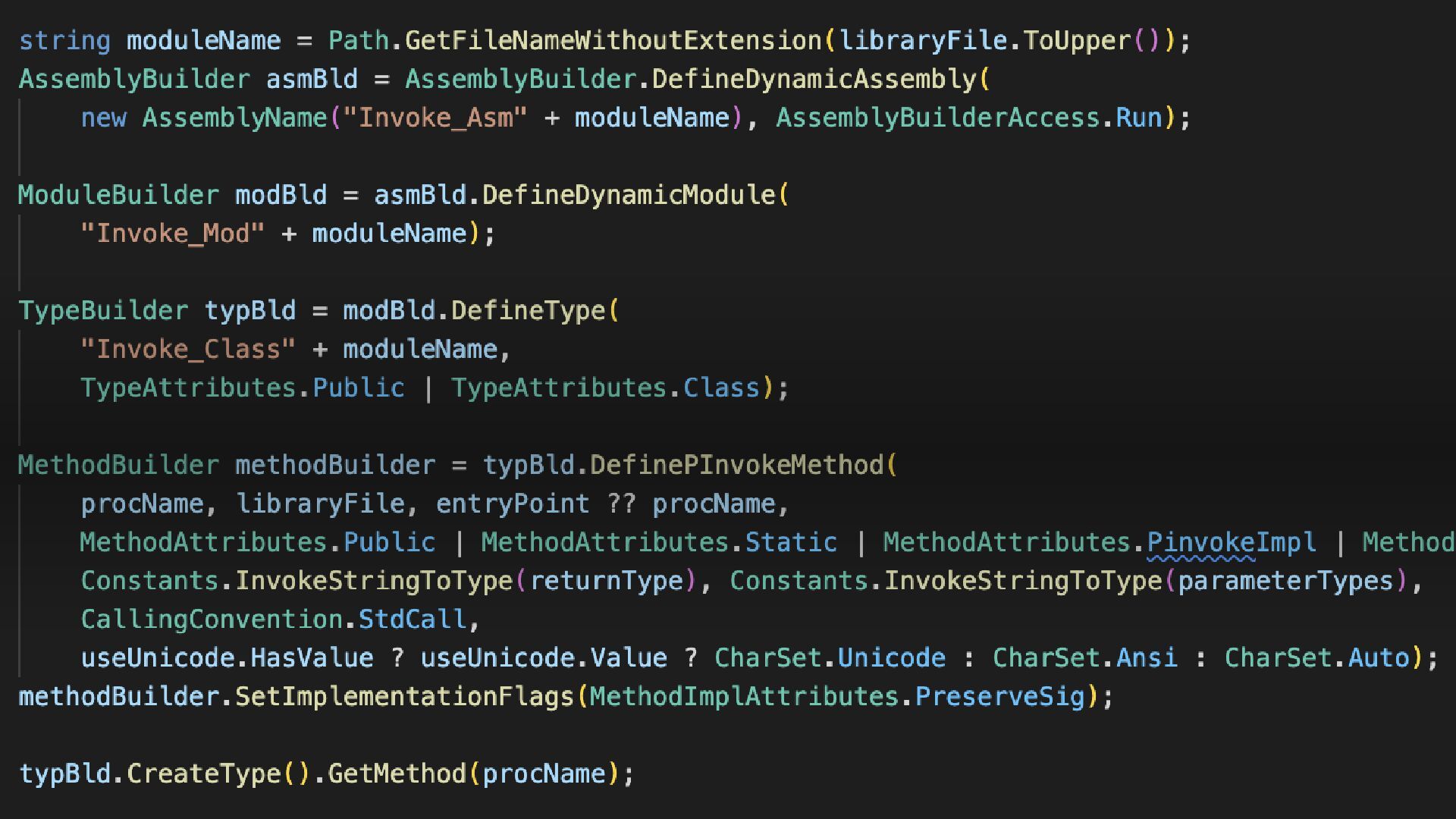The image size is (1456, 819).
Task: Click on CallingConvention.StdCall value
Action: tap(412, 620)
